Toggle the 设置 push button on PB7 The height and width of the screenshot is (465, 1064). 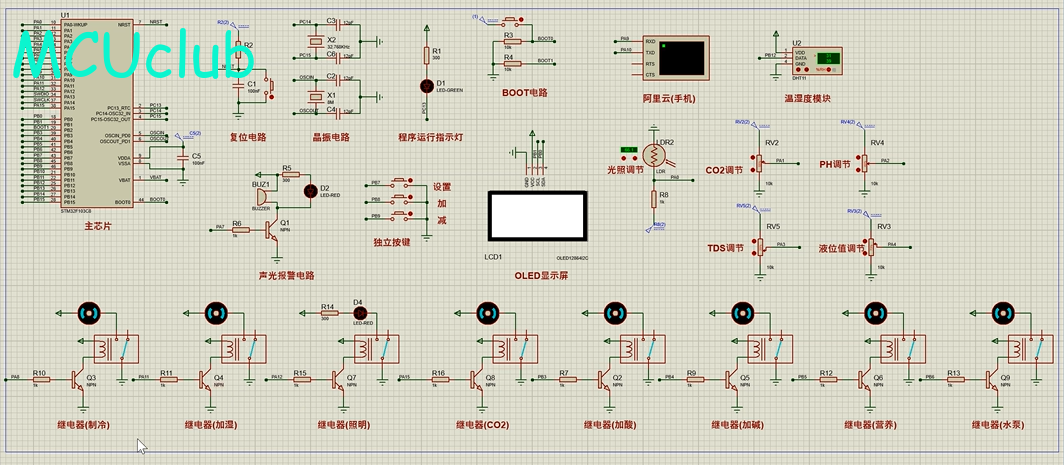(398, 183)
